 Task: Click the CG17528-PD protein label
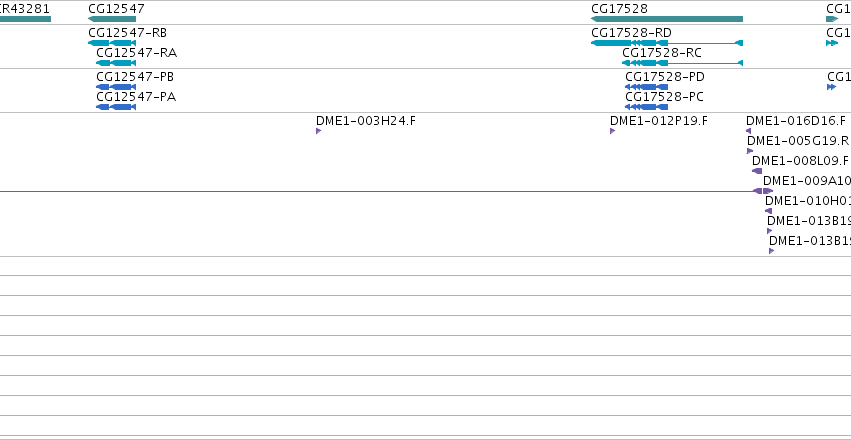tap(665, 76)
